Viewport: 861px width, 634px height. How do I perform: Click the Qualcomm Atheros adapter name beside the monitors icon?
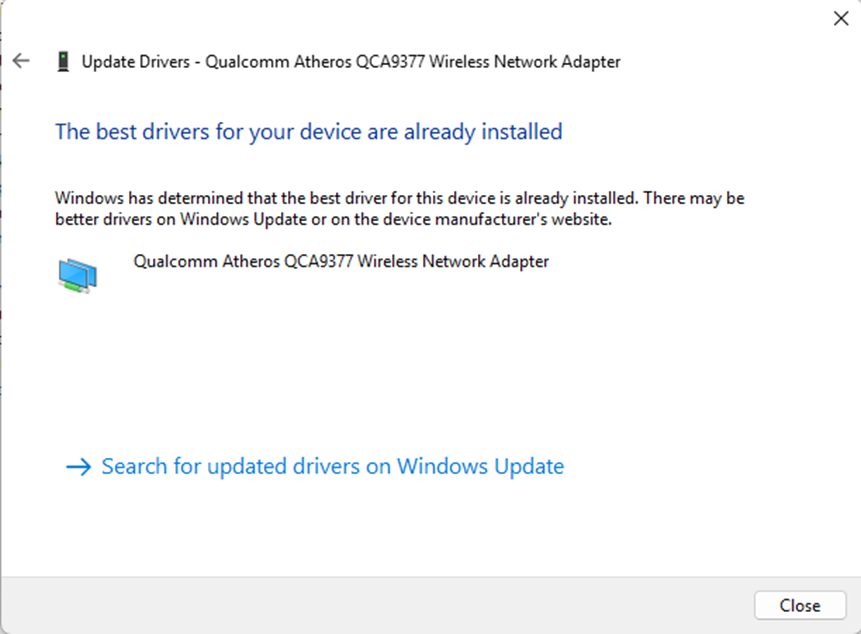[x=341, y=262]
